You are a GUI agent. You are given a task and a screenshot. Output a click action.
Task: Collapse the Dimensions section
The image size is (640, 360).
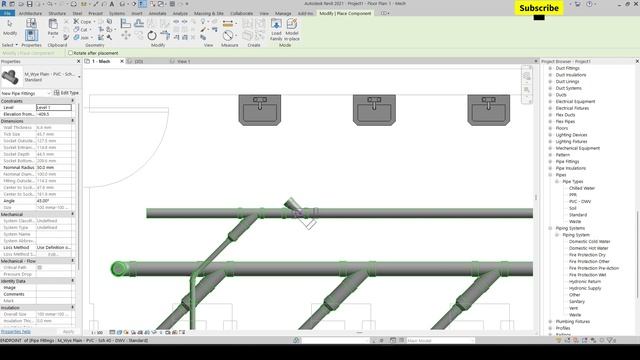click(73, 121)
